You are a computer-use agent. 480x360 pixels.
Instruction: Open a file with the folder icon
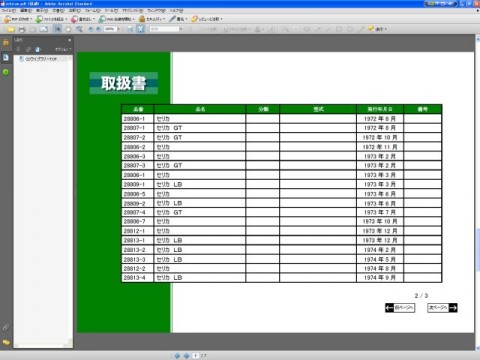[11, 29]
